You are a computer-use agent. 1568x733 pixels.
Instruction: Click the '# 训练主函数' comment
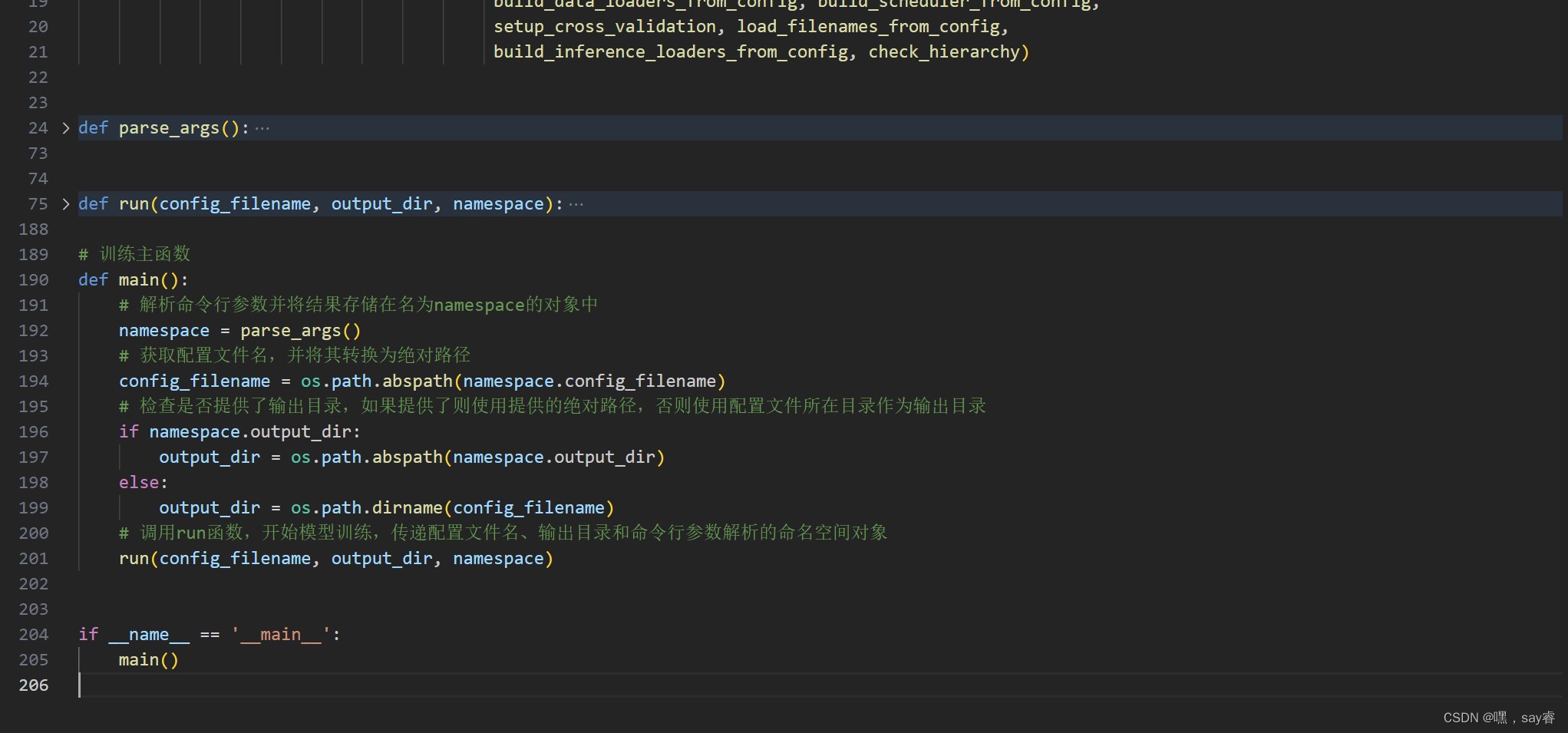point(134,254)
